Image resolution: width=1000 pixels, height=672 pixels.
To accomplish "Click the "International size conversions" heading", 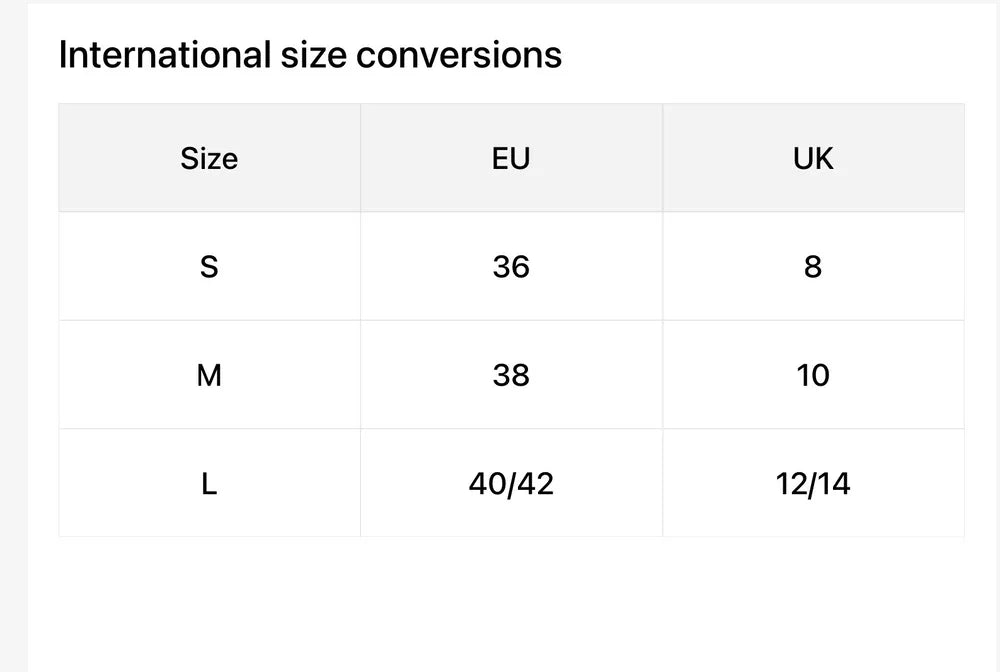I will 310,55.
